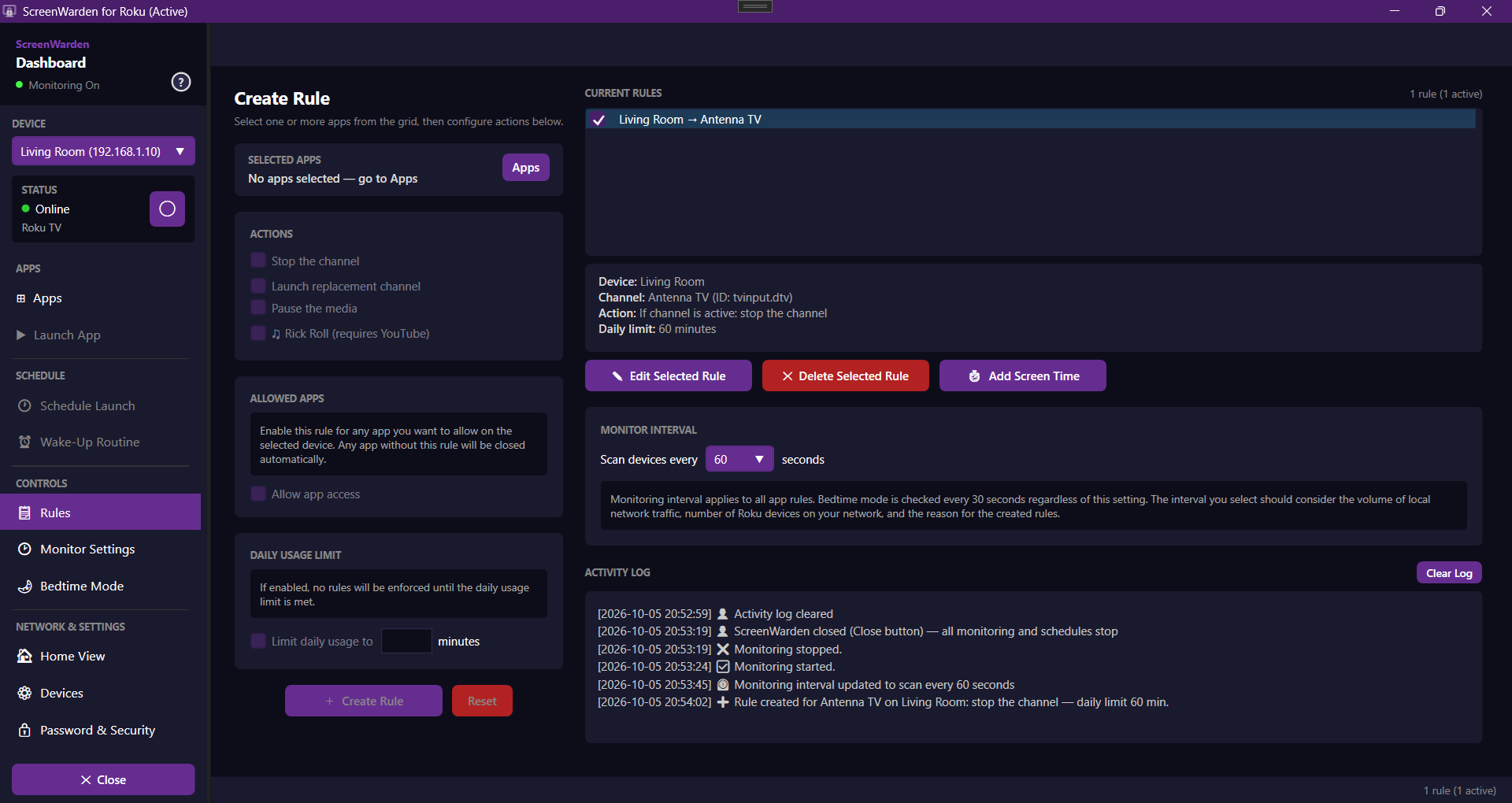The width and height of the screenshot is (1512, 803).
Task: Click the ScreenWarden app icon in title bar
Action: 9,11
